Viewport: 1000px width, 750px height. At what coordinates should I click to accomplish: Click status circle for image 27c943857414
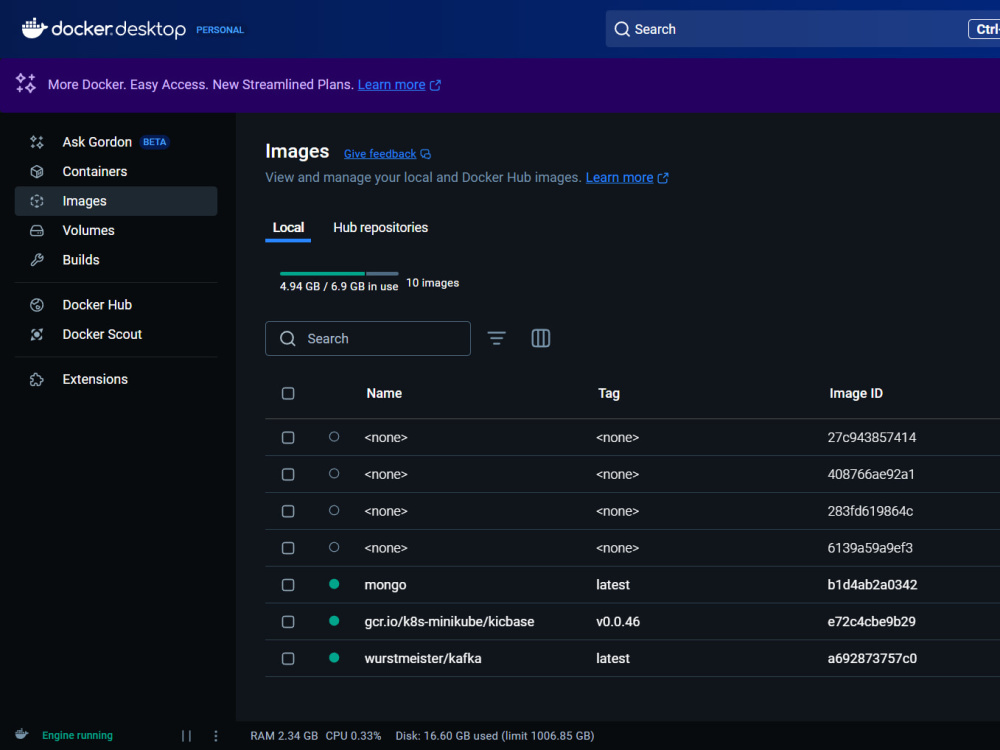(334, 437)
